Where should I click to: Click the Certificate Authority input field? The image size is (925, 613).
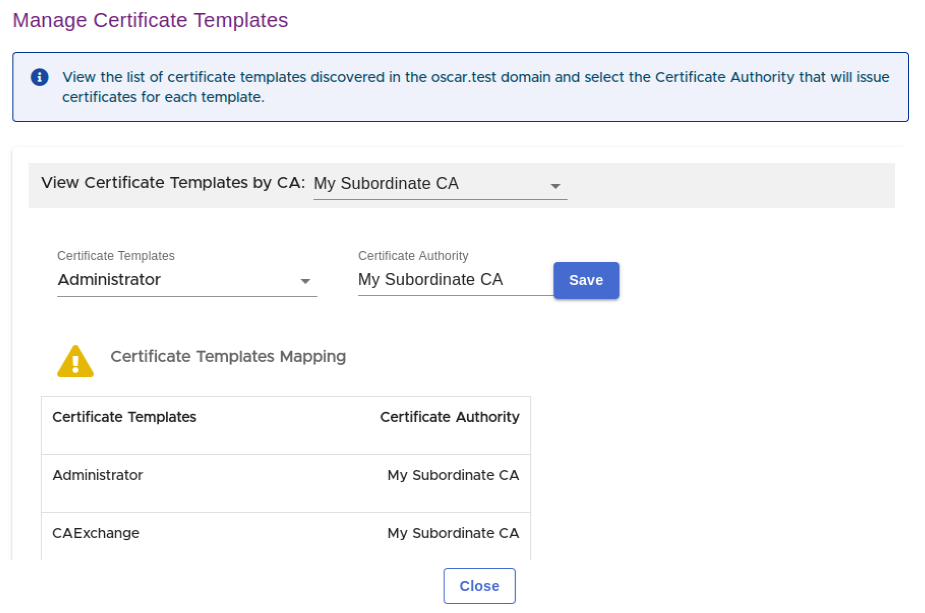coord(452,280)
